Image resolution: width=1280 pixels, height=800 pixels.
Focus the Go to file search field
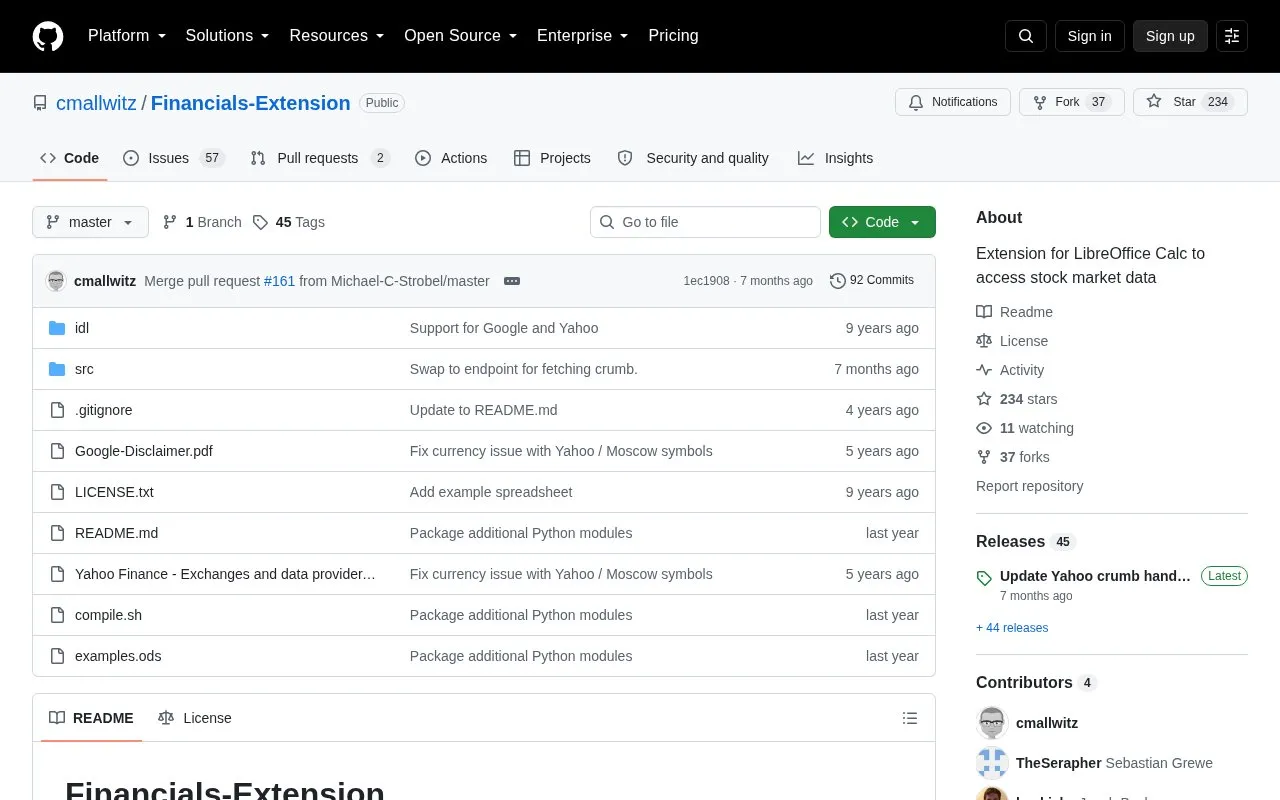(705, 222)
